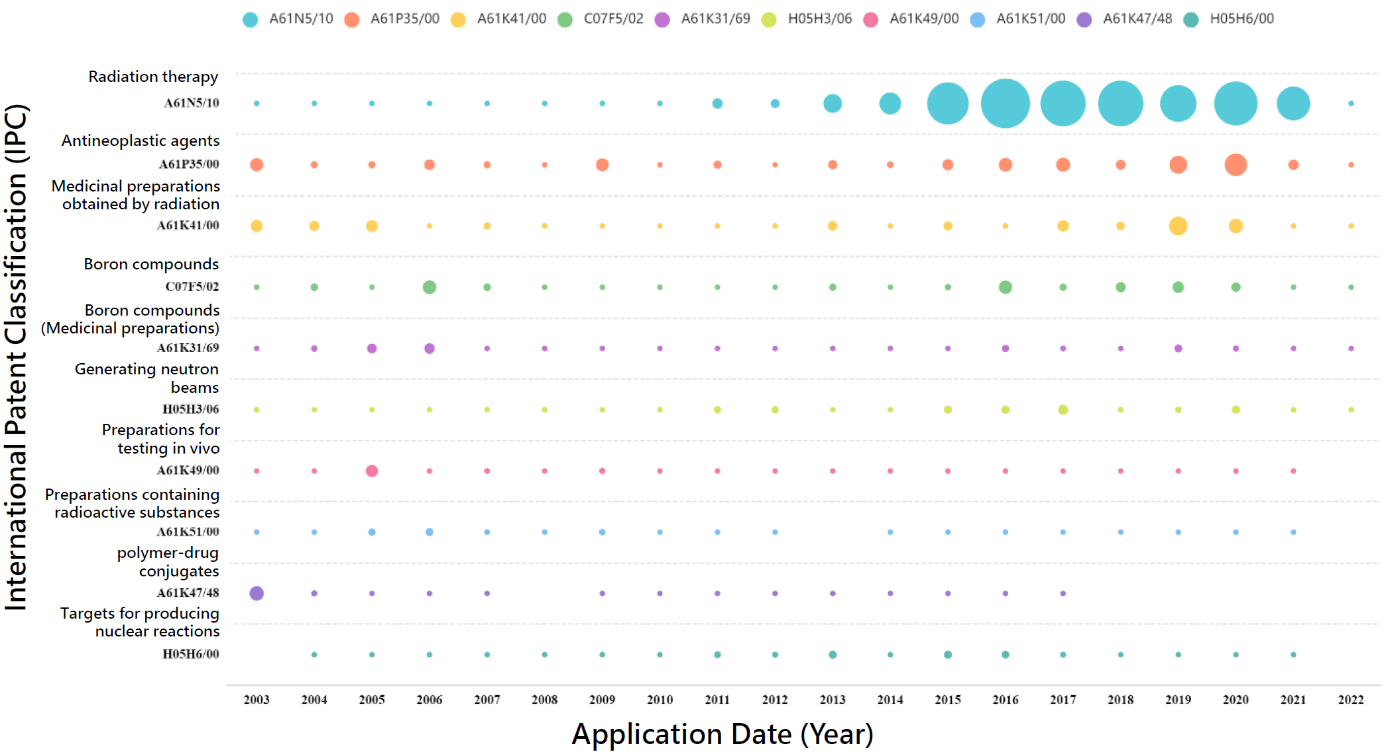Screen dimensions: 1384x752
Task: Click the A61K49/00 bubble in 2005
Action: pos(372,471)
